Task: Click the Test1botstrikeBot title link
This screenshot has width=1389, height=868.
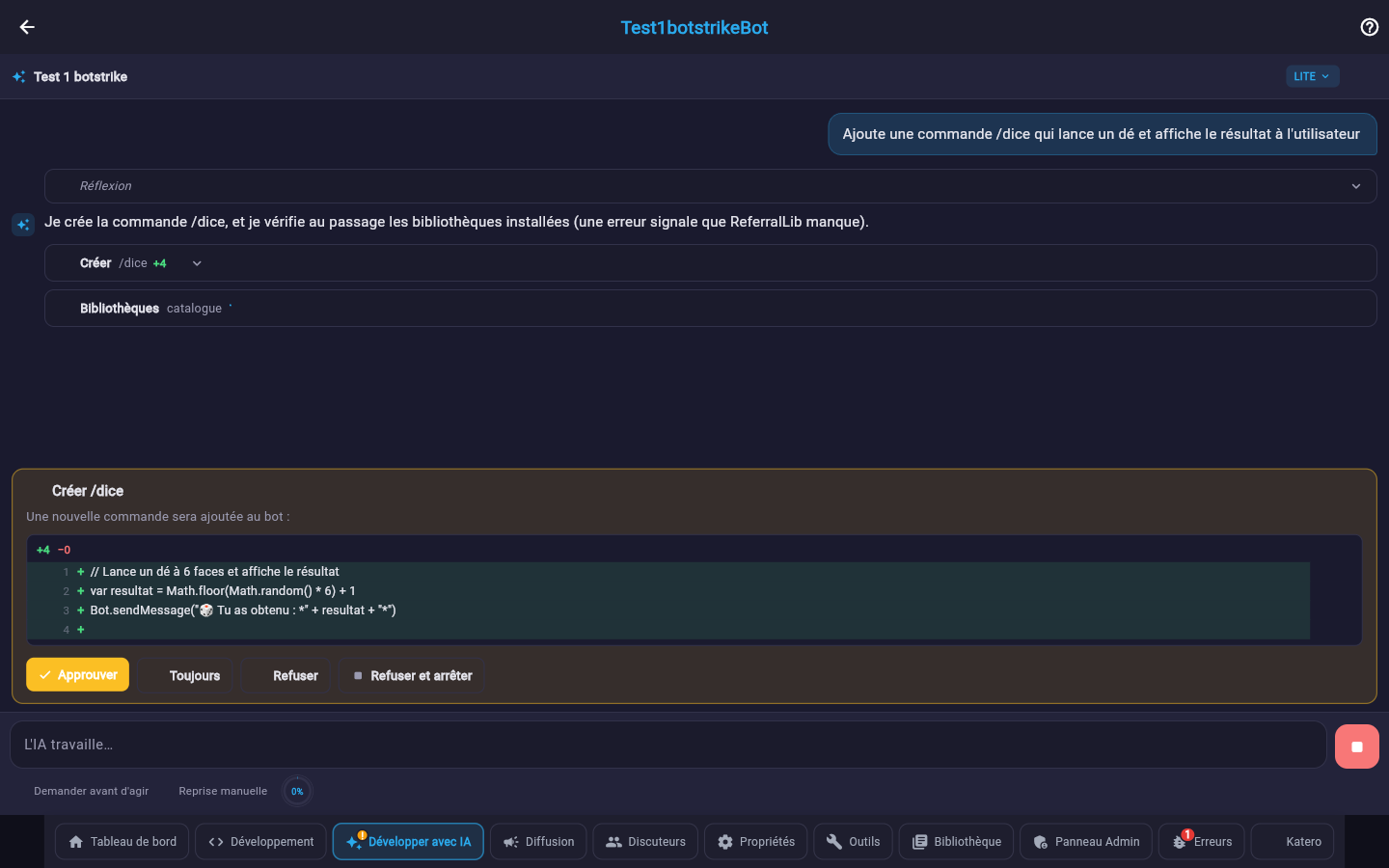Action: coord(694,28)
